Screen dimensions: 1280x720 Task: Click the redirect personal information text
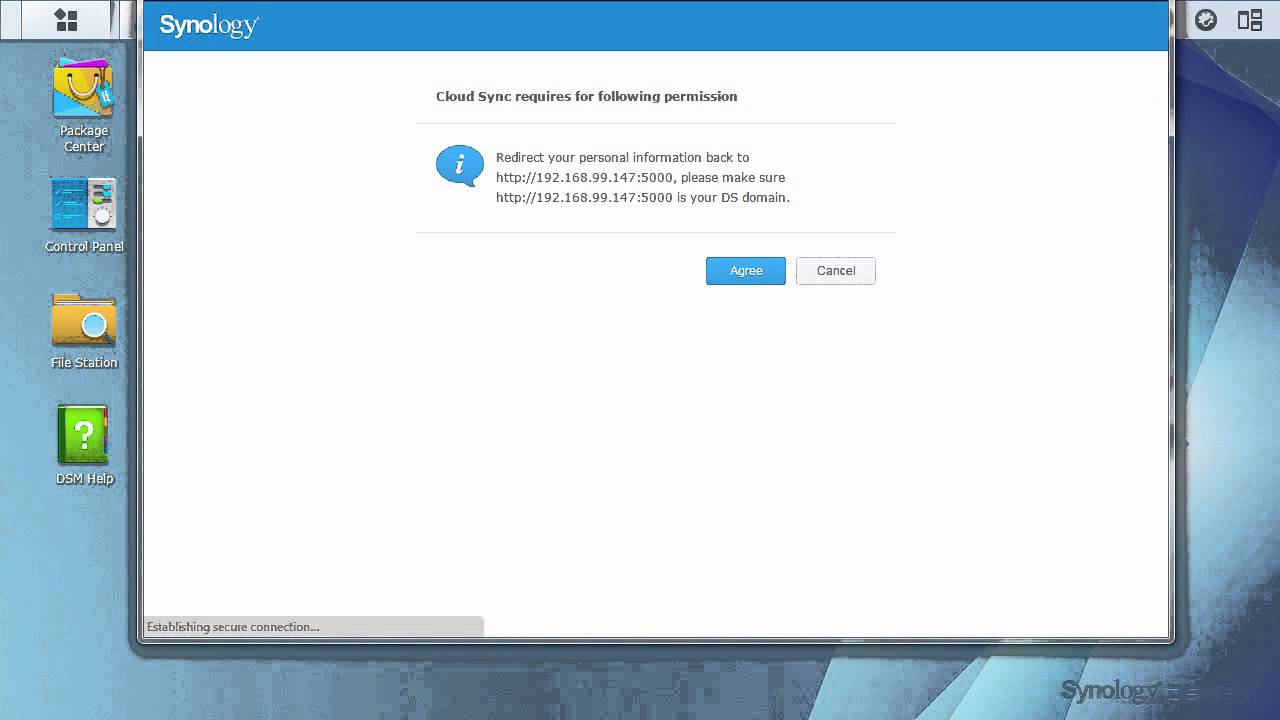623,157
